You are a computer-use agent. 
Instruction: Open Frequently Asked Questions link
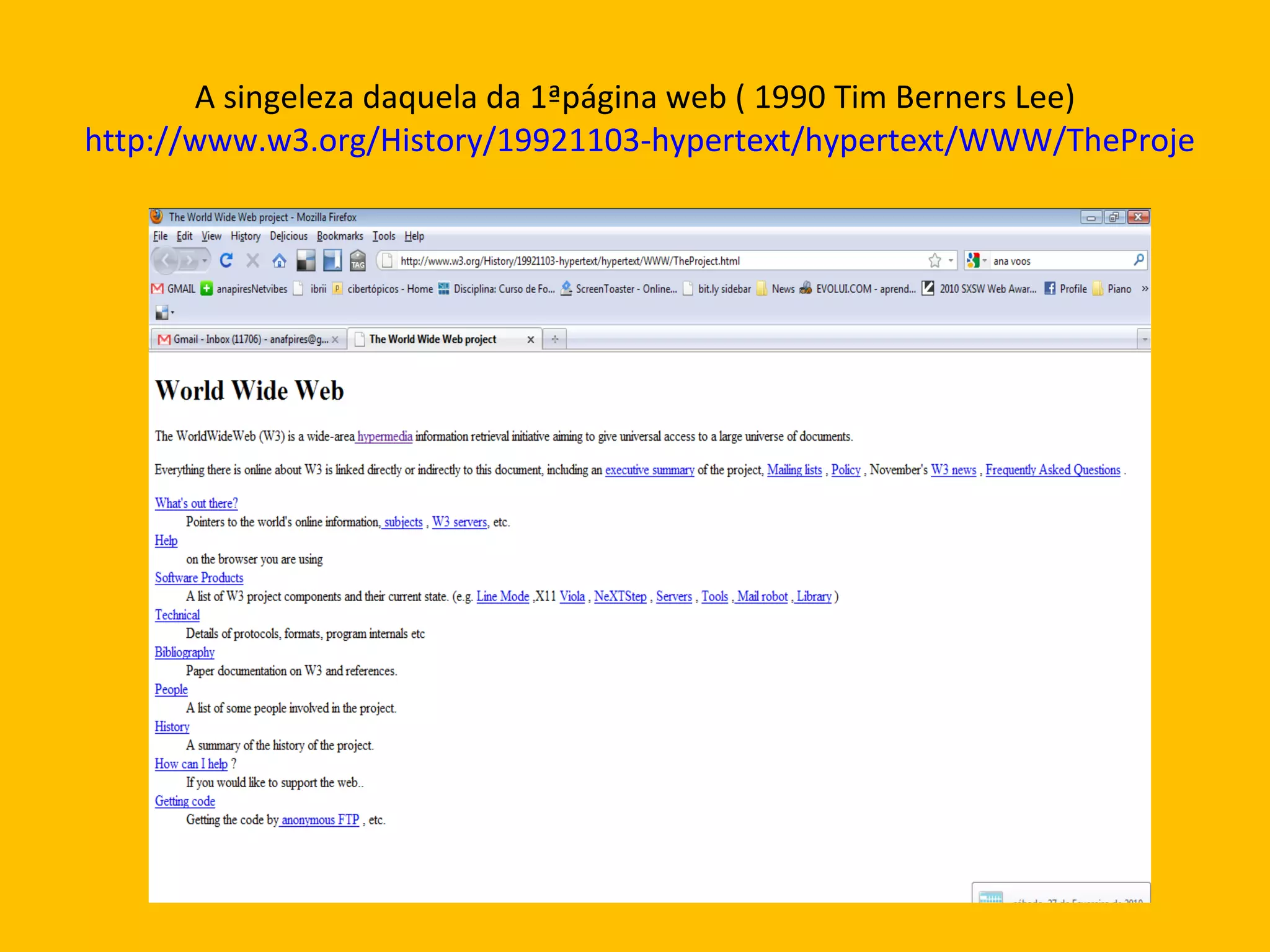coord(1052,470)
